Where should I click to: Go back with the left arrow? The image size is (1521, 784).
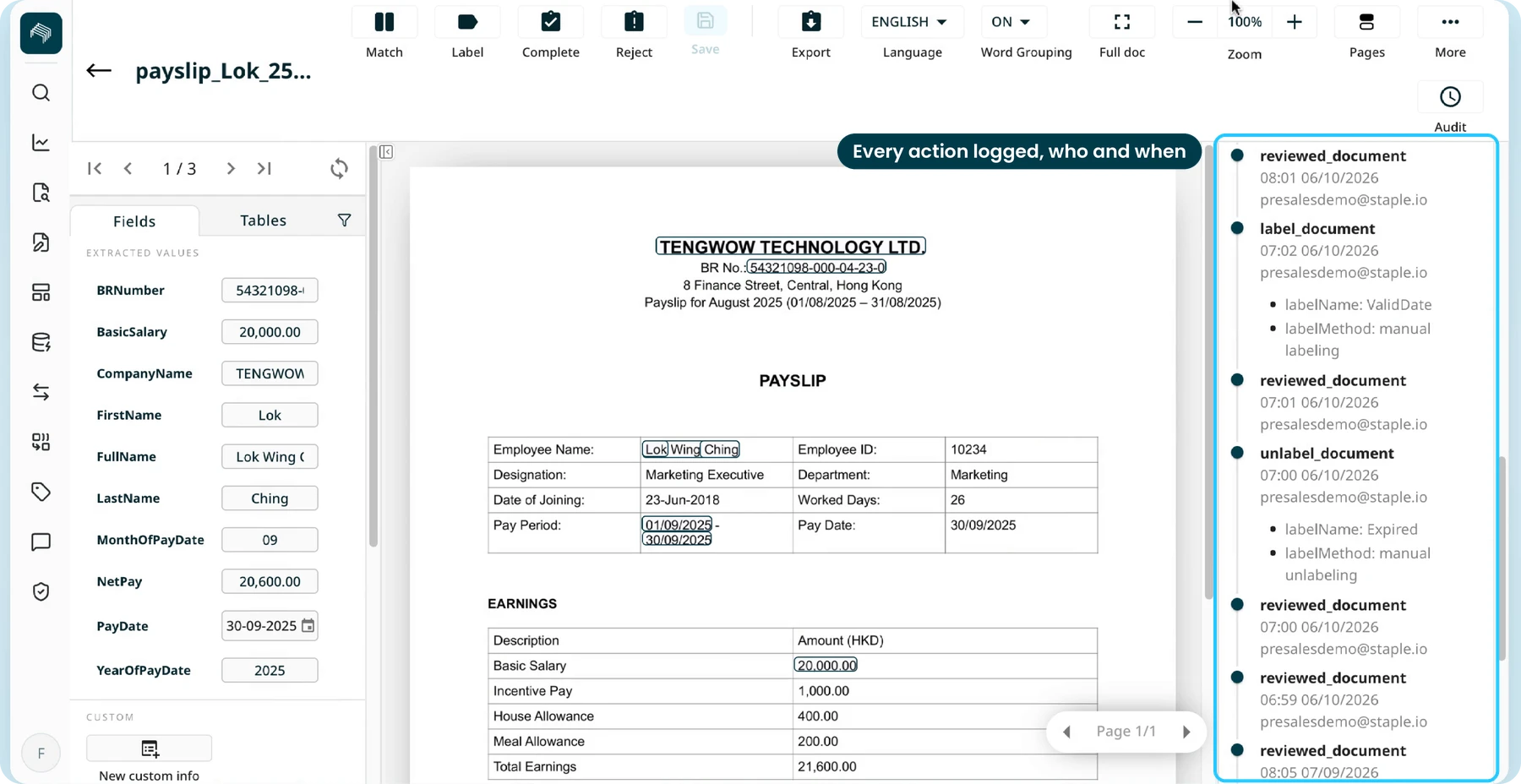pos(99,71)
